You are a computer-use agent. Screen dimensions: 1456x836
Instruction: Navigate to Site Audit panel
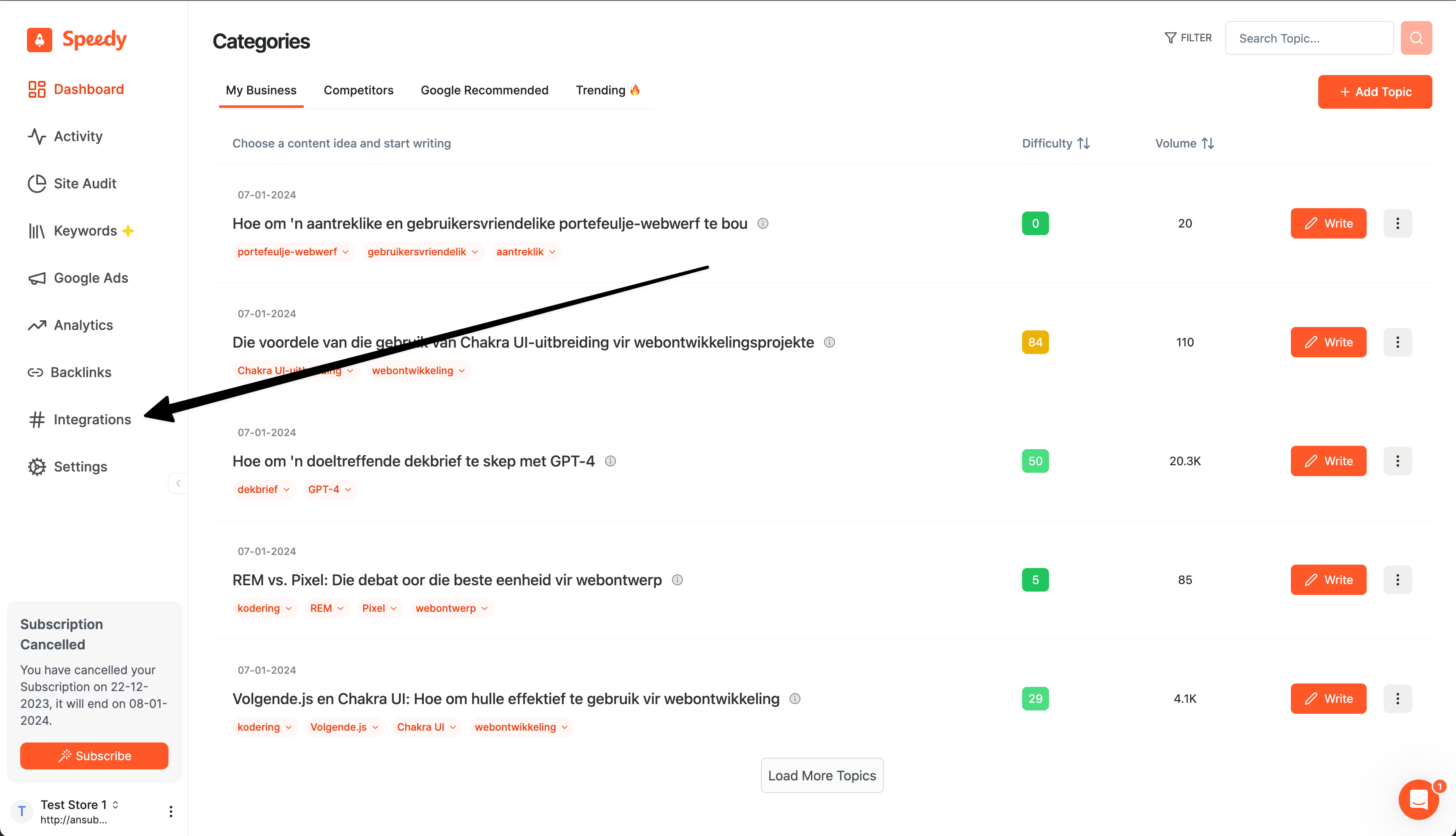click(85, 183)
